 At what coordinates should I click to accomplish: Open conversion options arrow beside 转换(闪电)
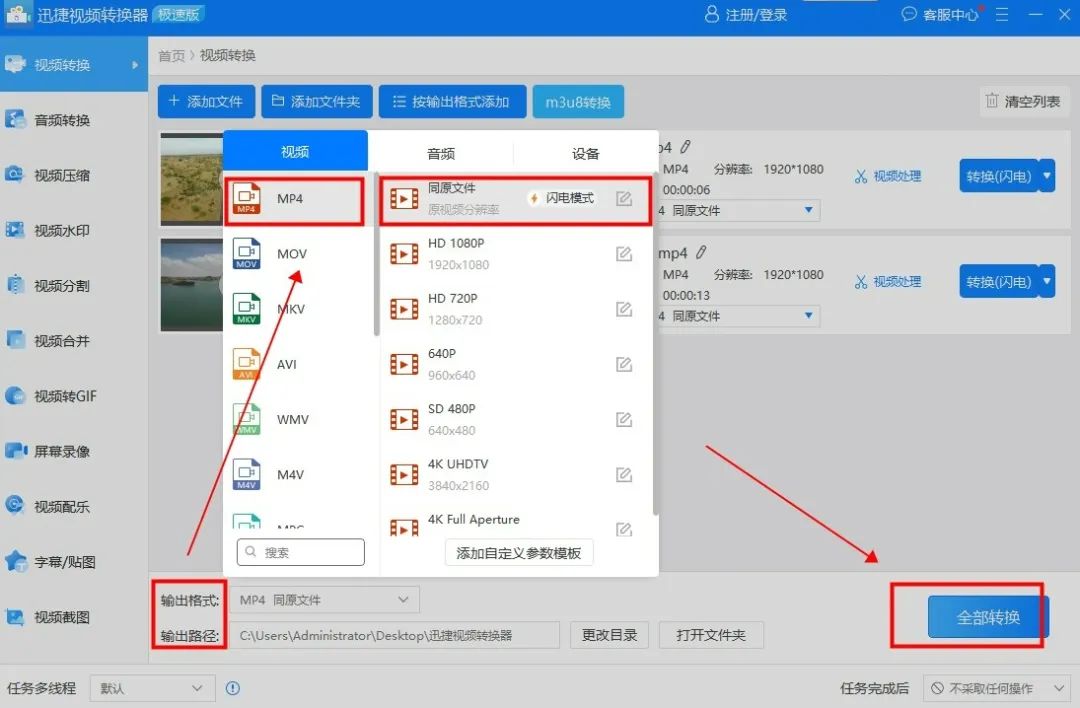pyautogui.click(x=1046, y=175)
